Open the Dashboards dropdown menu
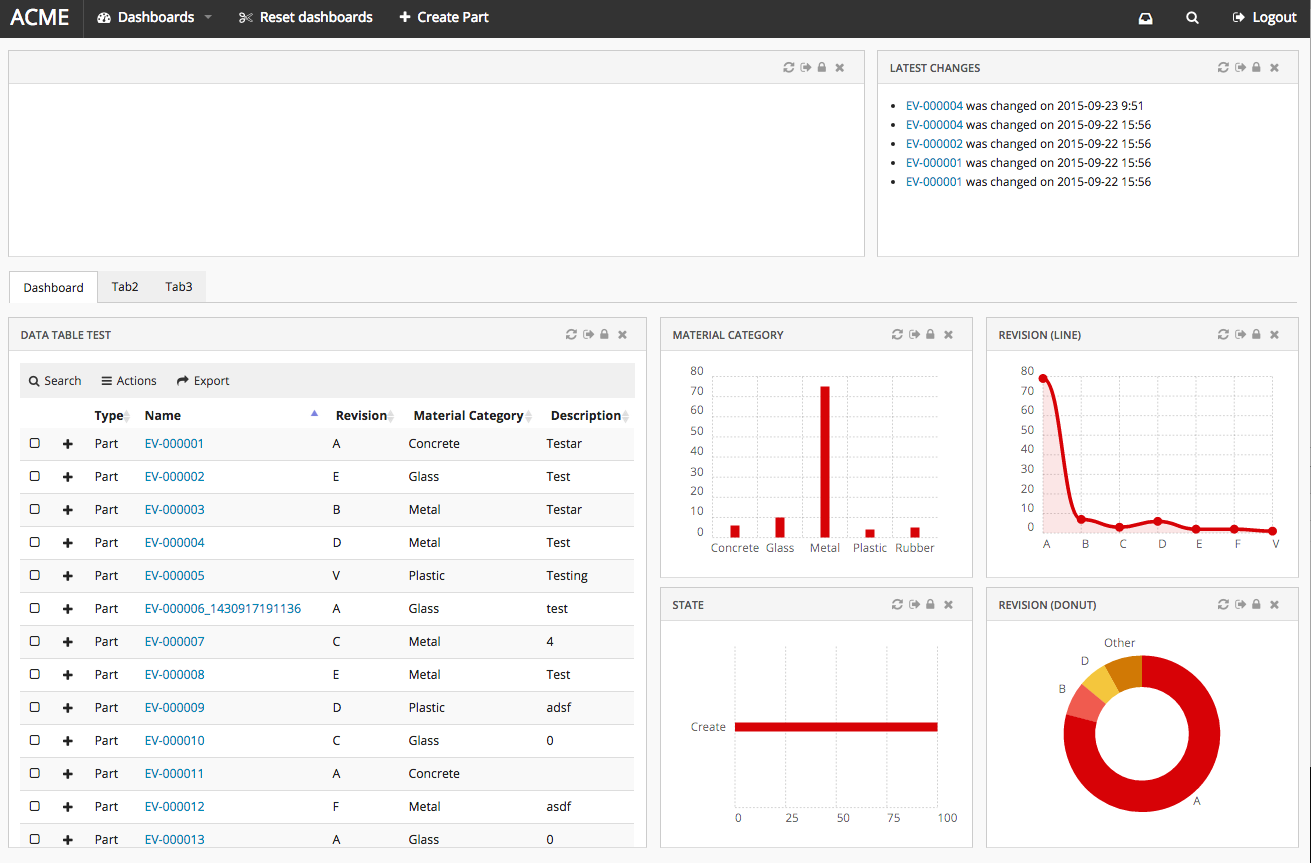Viewport: 1311px width, 863px height. (155, 18)
